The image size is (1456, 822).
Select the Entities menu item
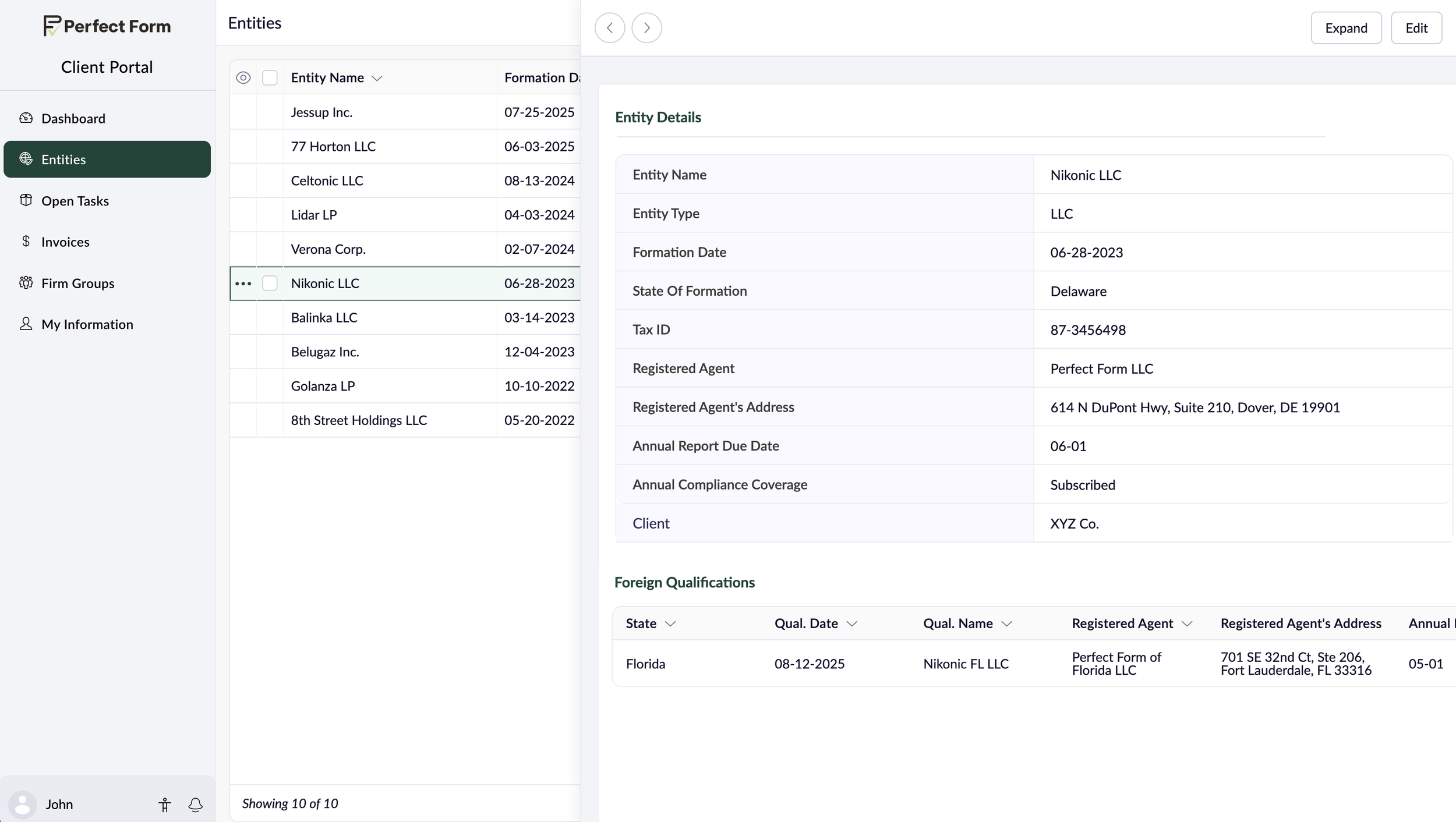[x=107, y=159]
